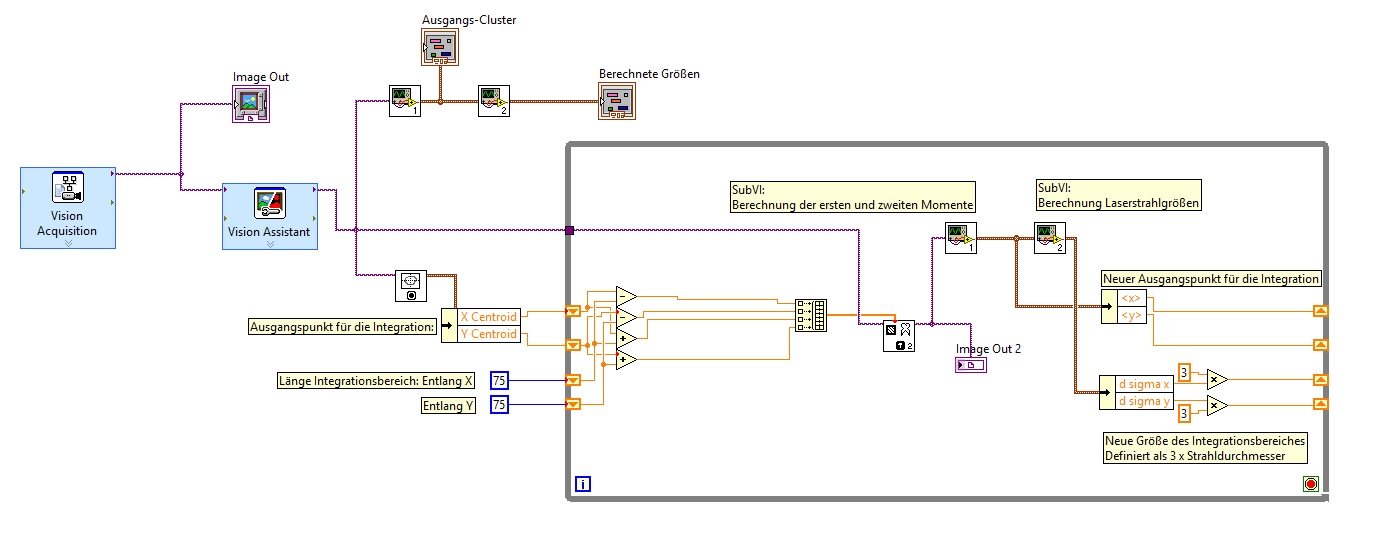Viewport: 1393px width, 557px height.
Task: Click the Multiply node for d sigma y
Action: click(1216, 405)
